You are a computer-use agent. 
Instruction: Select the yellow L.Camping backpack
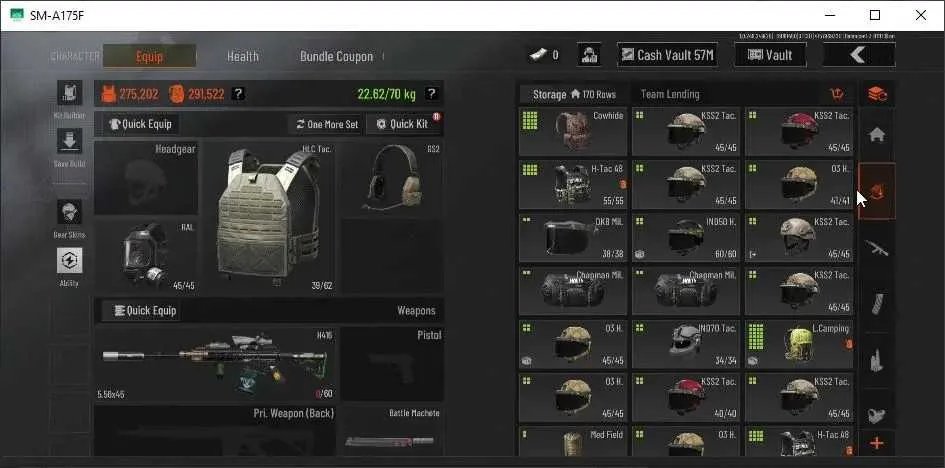[x=799, y=345]
